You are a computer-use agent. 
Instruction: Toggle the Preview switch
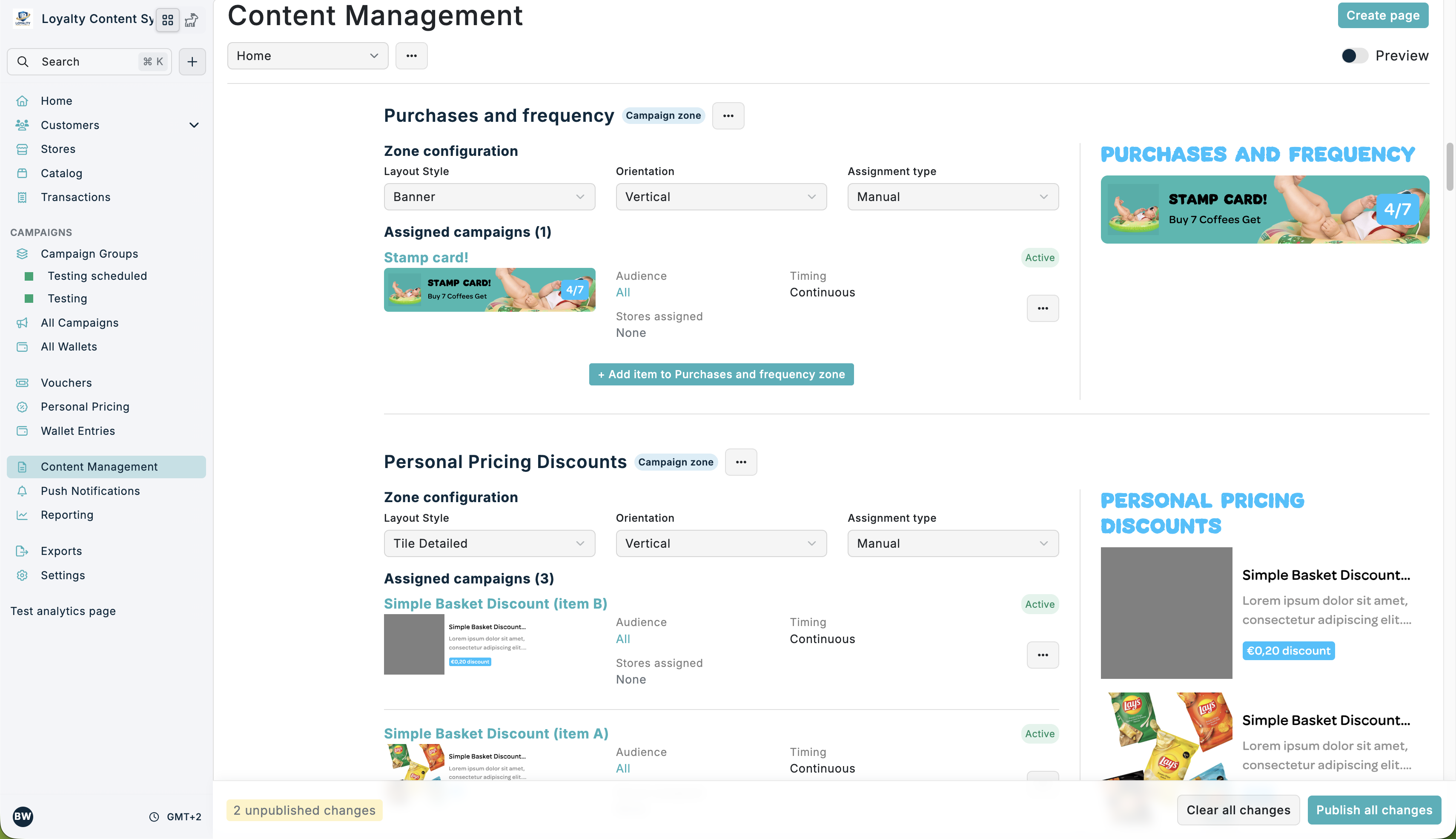pos(1354,56)
